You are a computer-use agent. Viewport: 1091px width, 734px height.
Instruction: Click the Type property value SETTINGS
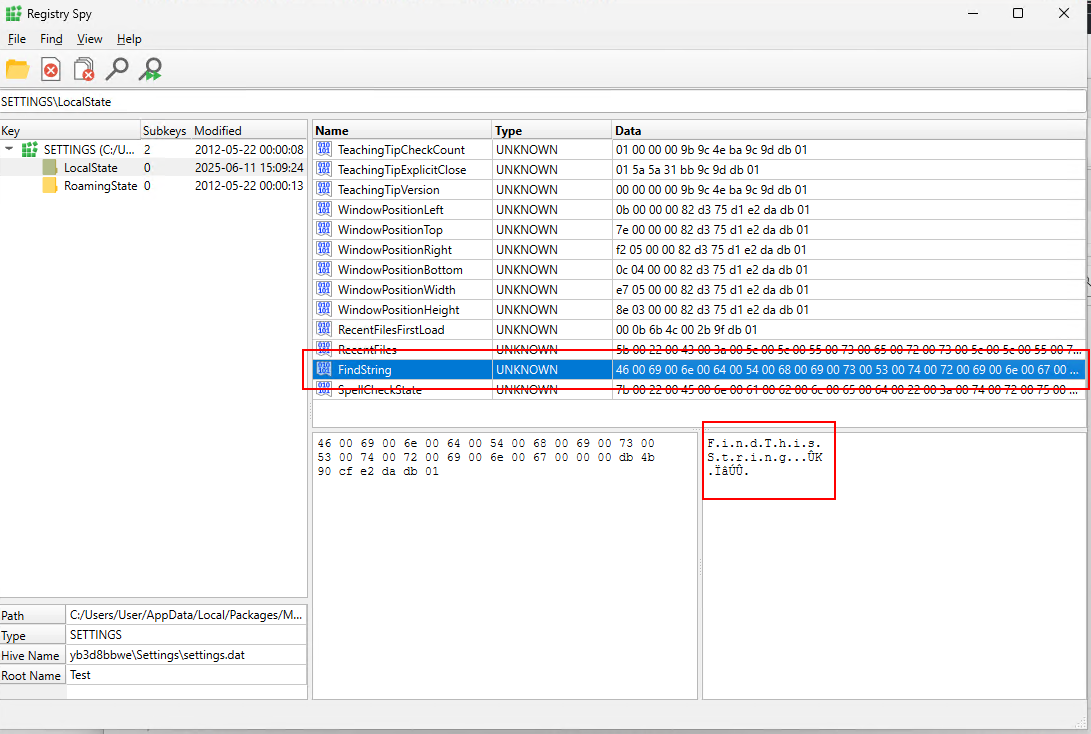(x=186, y=635)
